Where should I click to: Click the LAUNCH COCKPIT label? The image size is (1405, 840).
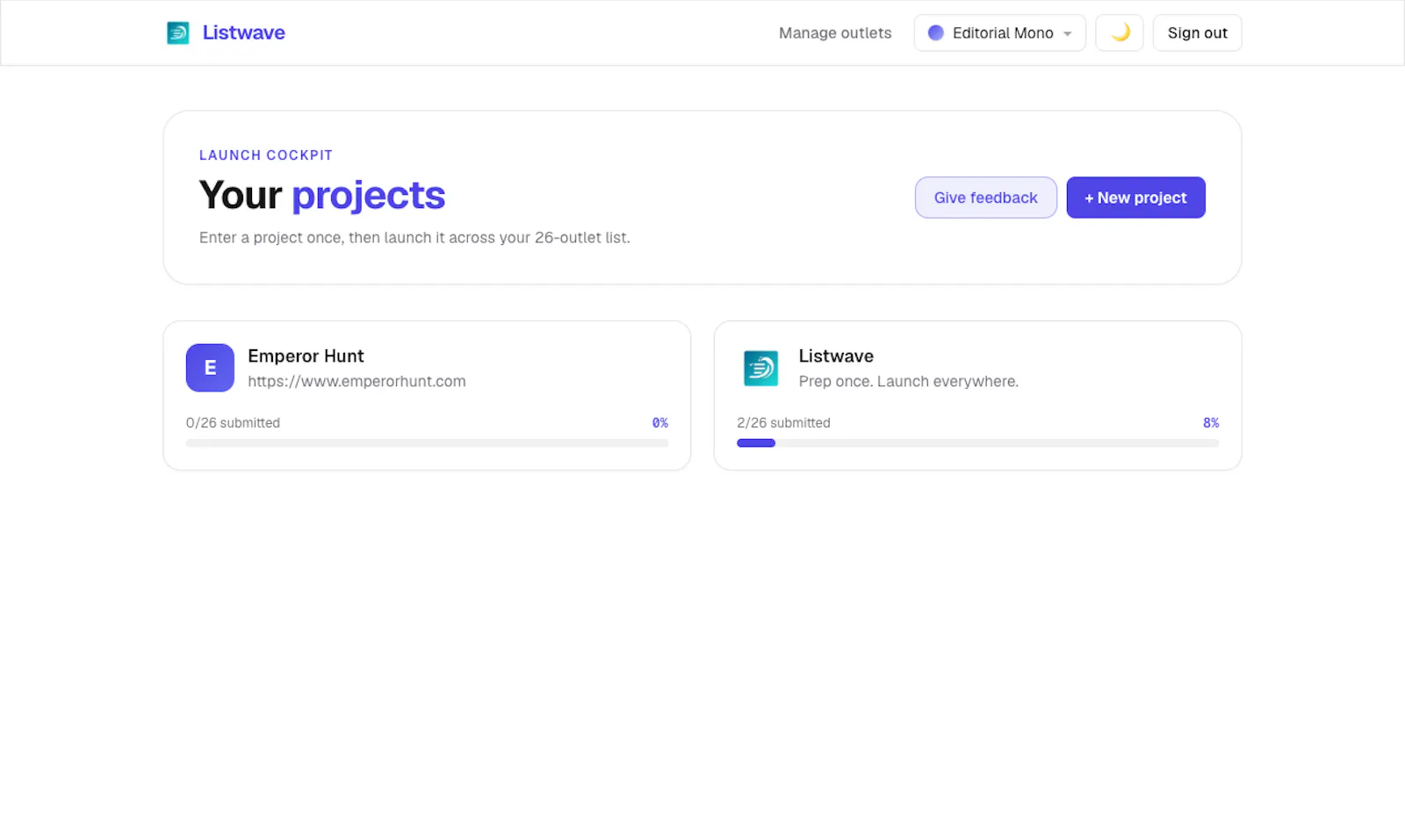pyautogui.click(x=266, y=155)
